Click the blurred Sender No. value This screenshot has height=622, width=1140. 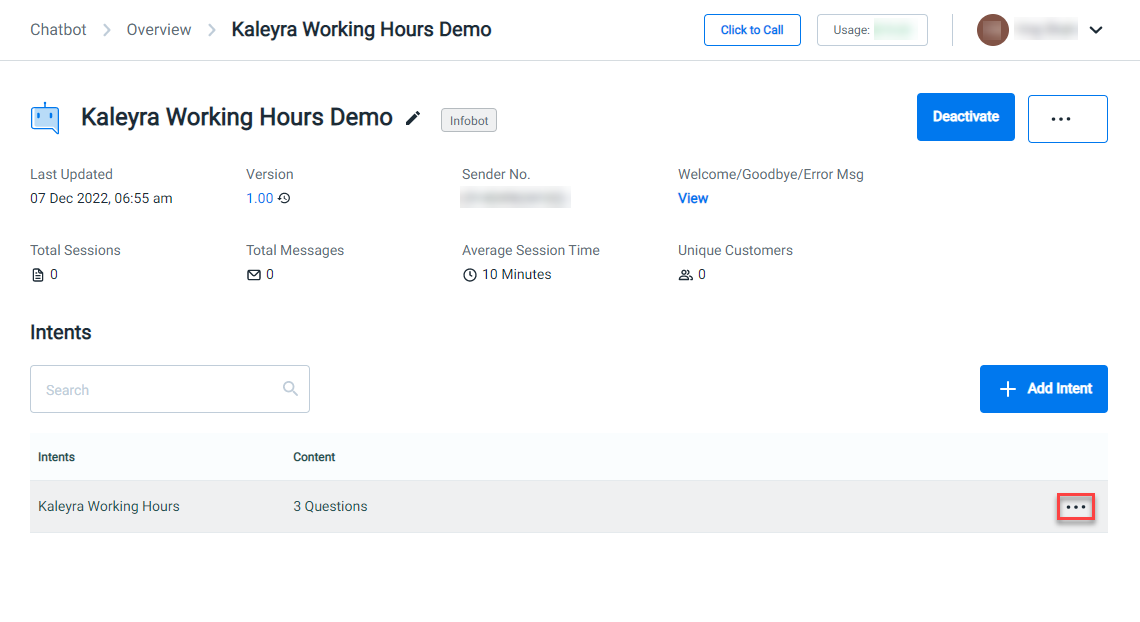tap(515, 198)
